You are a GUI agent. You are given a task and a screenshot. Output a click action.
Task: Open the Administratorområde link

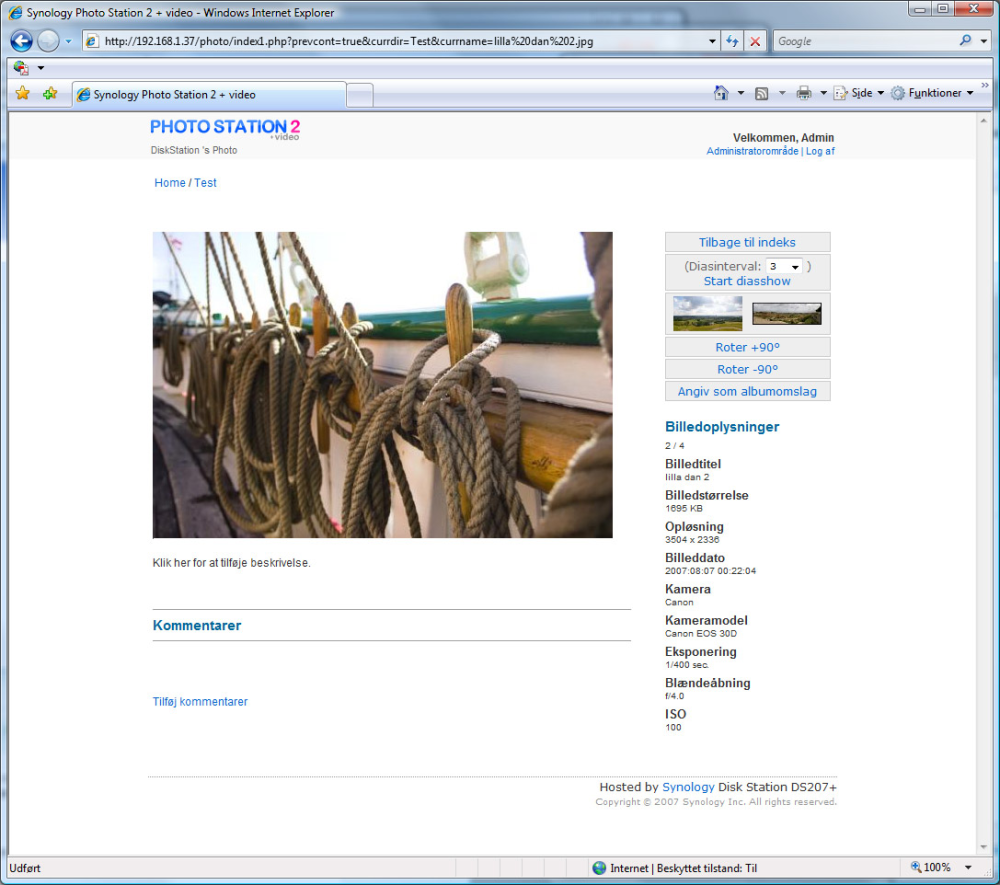[752, 151]
